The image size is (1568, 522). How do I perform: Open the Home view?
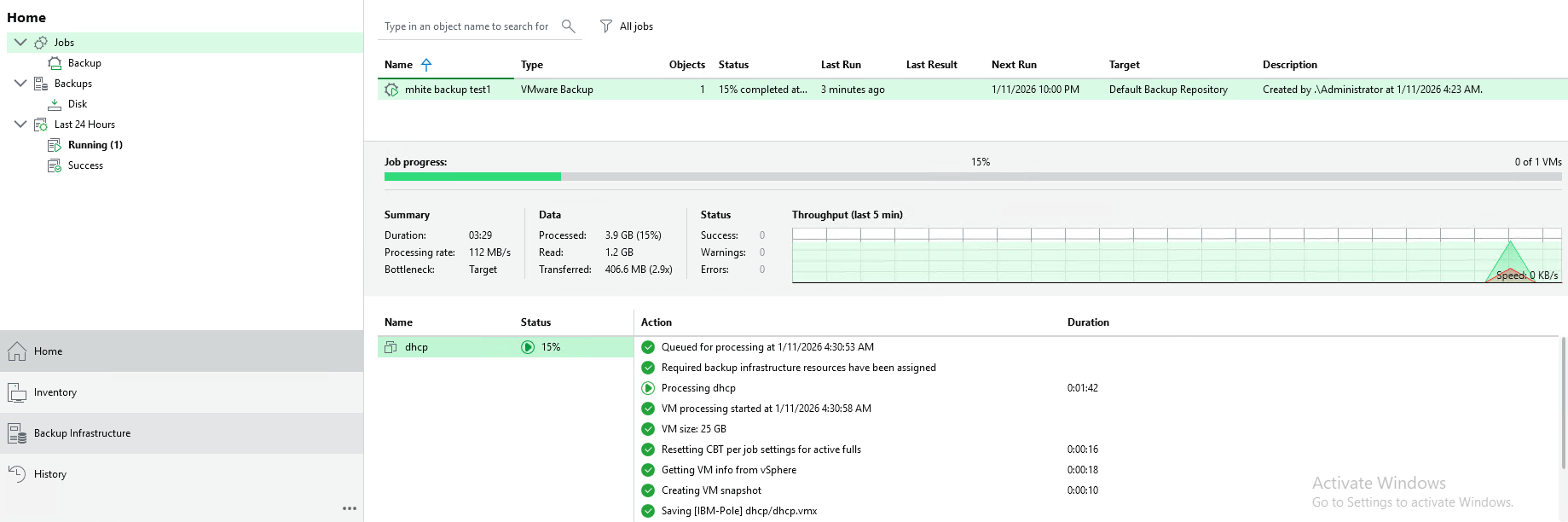pos(182,351)
